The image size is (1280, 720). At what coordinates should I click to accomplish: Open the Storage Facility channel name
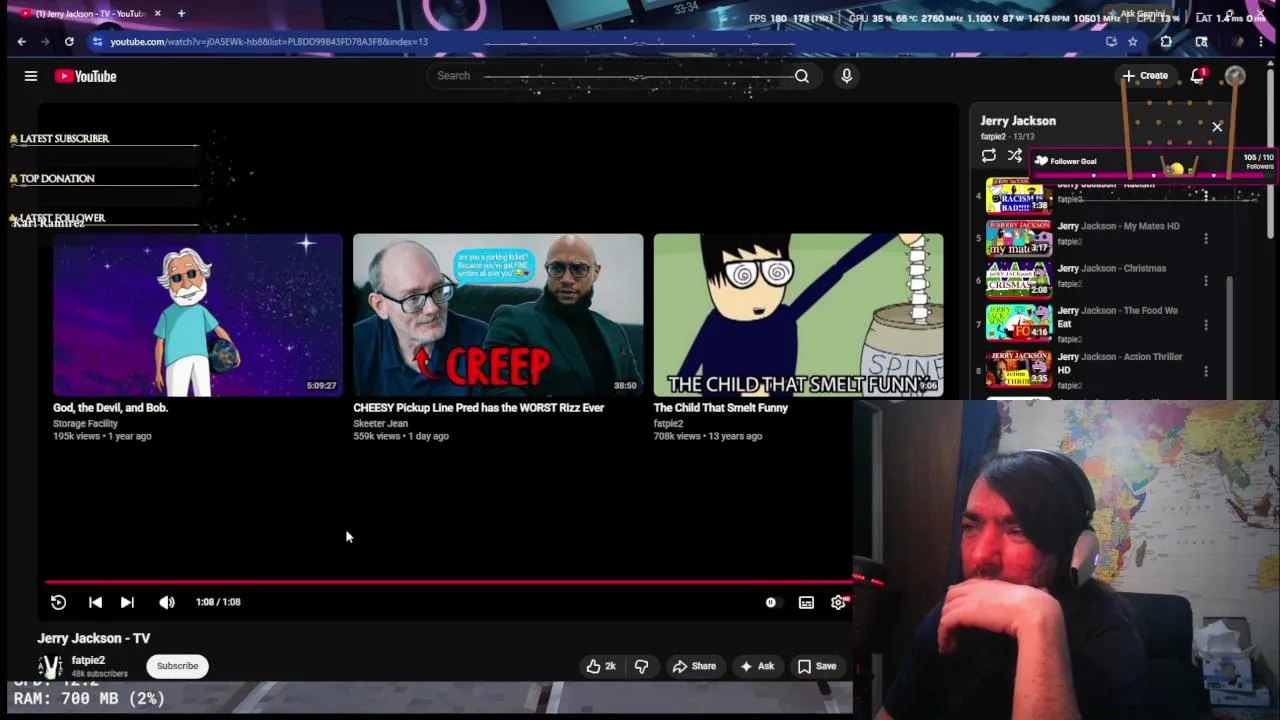85,424
